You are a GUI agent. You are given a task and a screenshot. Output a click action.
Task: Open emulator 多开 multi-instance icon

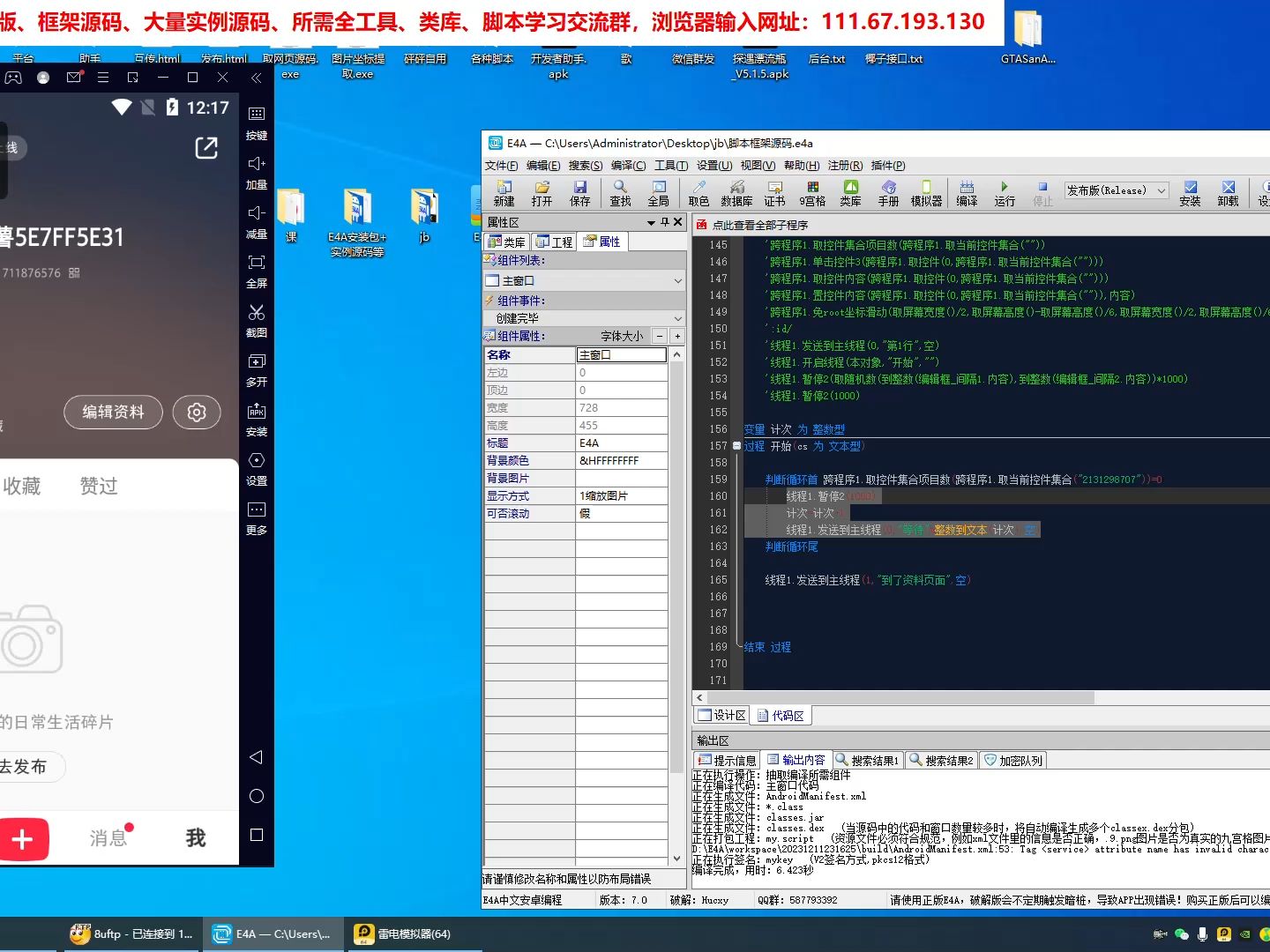point(257,368)
